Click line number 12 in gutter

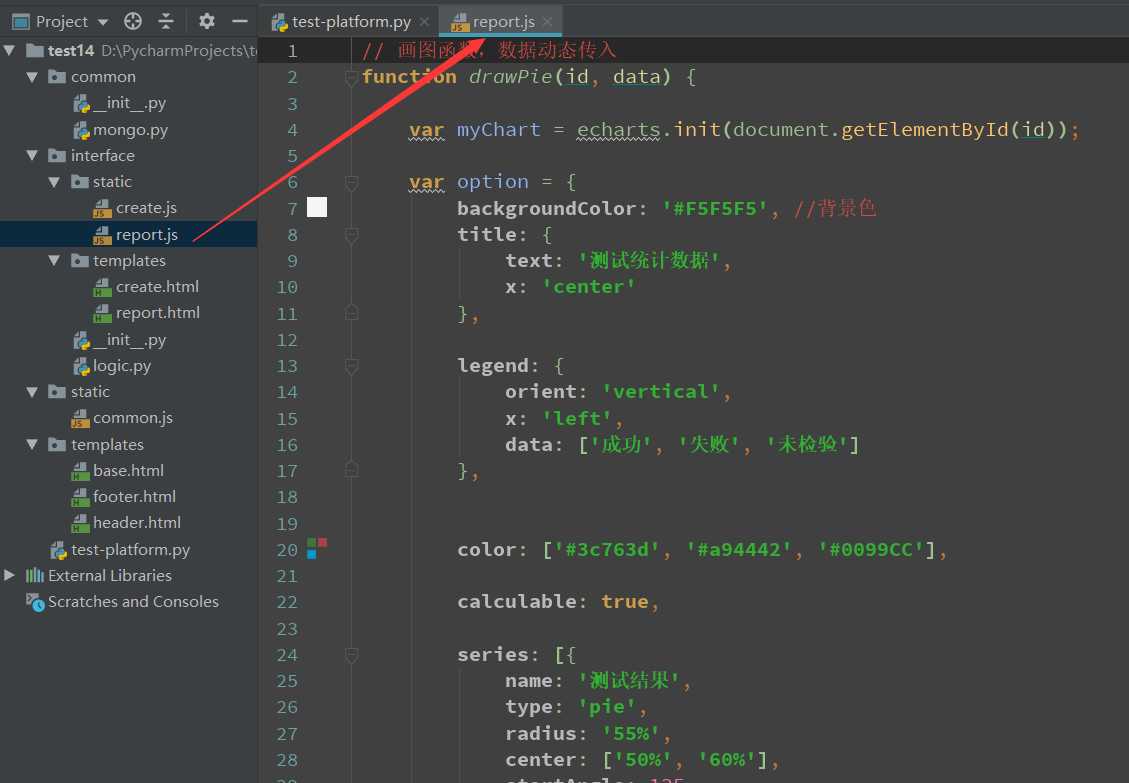tap(287, 339)
